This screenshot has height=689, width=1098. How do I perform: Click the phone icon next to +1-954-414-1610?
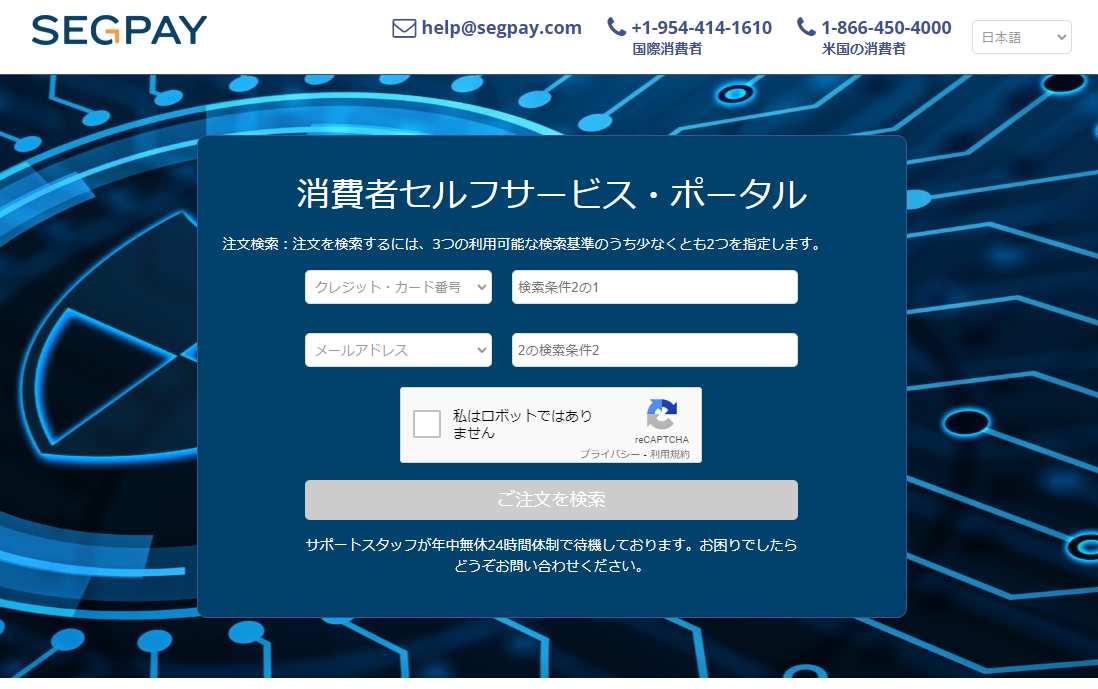click(617, 26)
